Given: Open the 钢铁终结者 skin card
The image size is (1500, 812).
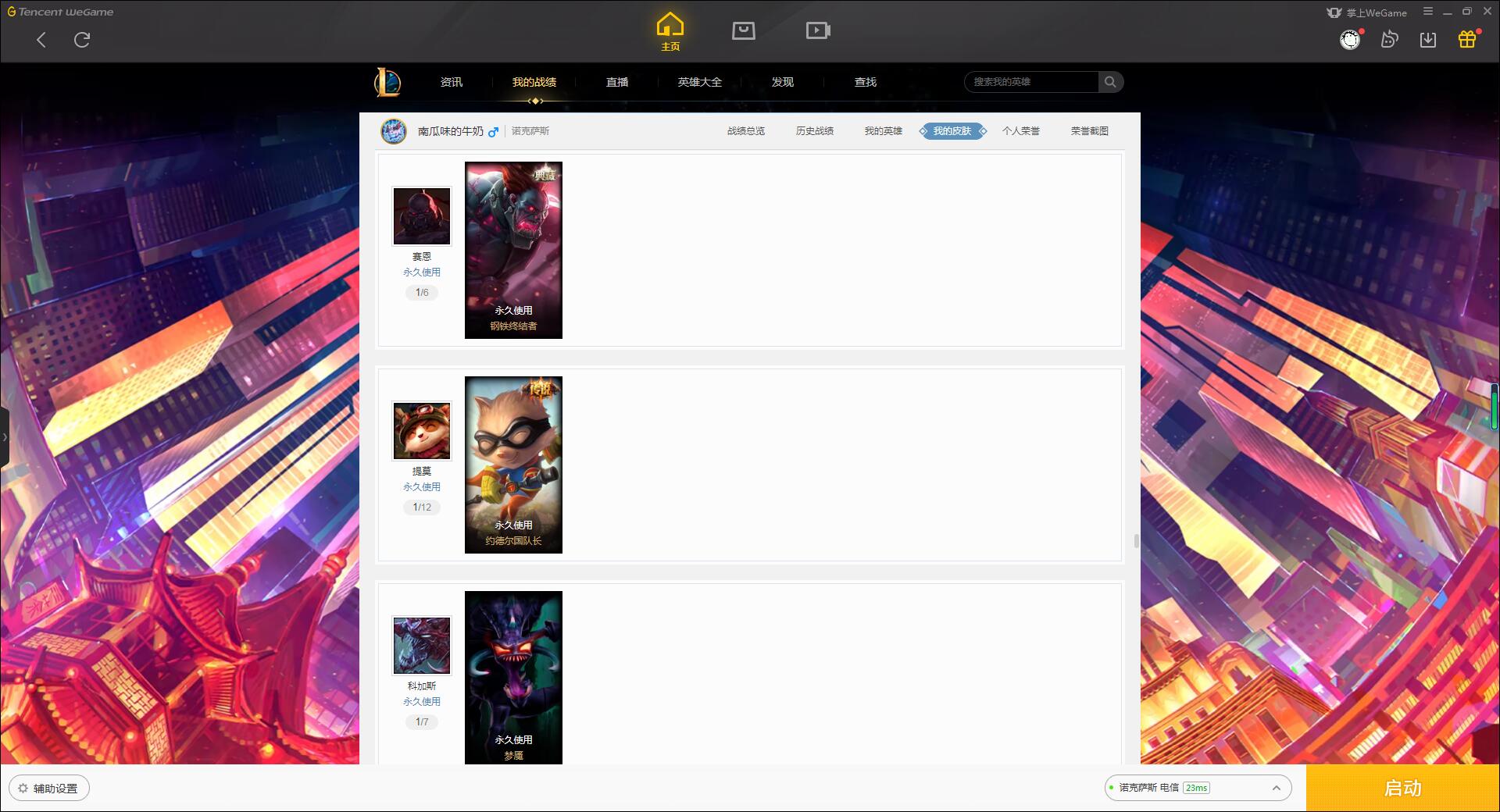Looking at the screenshot, I should [x=513, y=250].
